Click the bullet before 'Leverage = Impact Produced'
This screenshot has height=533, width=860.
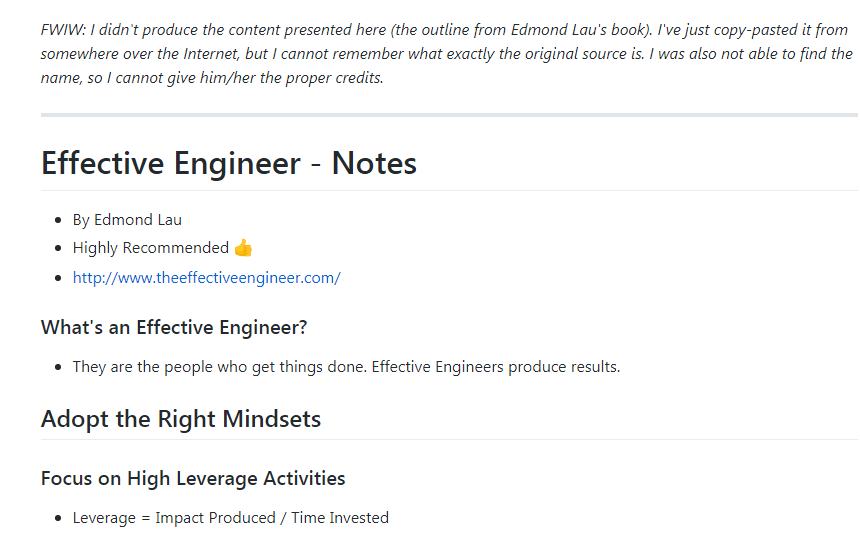pos(58,518)
